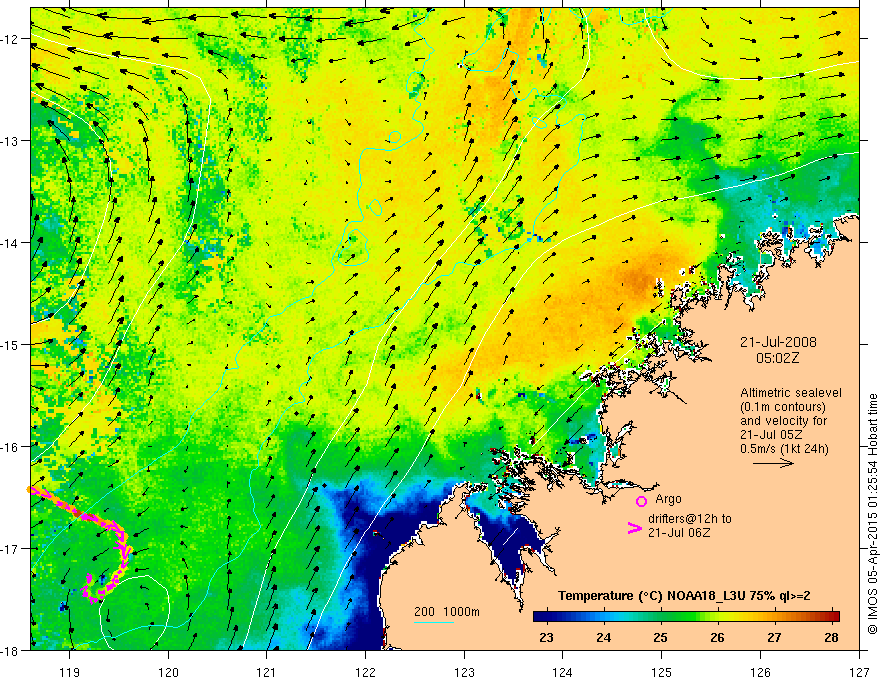This screenshot has height=680, width=880.
Task: Click the 'Argo' legend label
Action: (x=668, y=499)
